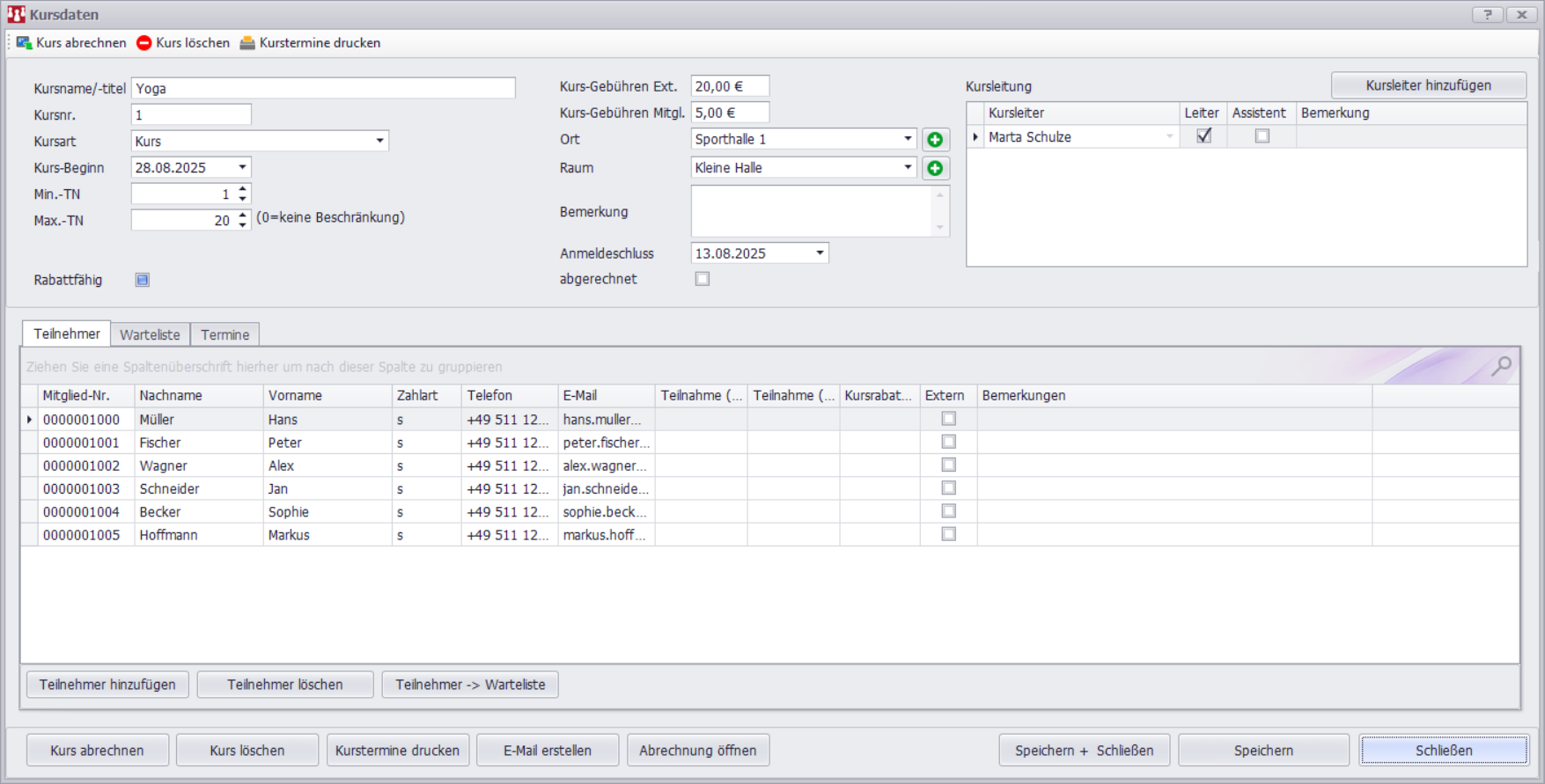Click Teilnehmer löschen button
The height and width of the screenshot is (784, 1545).
tap(285, 685)
